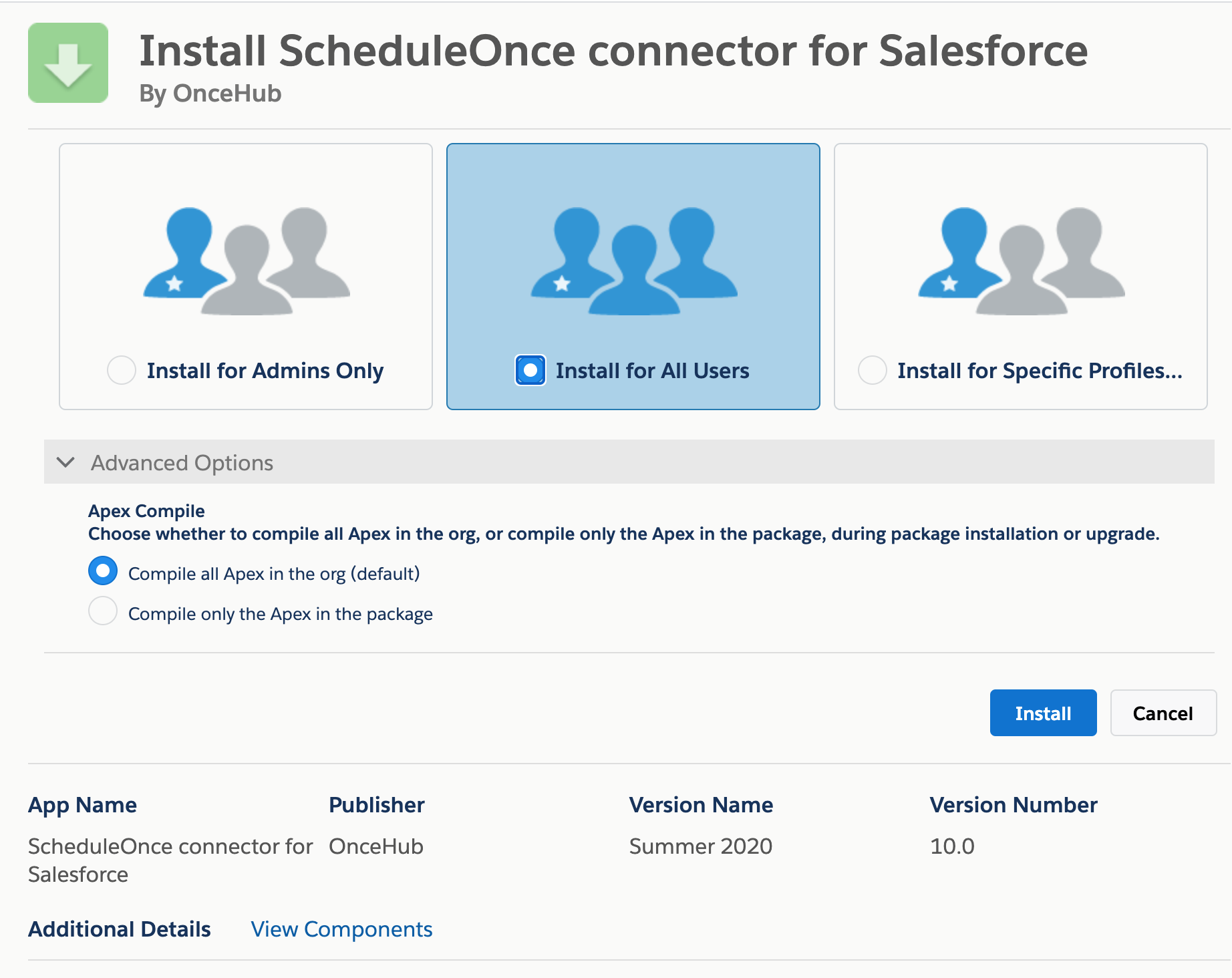Click the Install for All Users label

(652, 371)
